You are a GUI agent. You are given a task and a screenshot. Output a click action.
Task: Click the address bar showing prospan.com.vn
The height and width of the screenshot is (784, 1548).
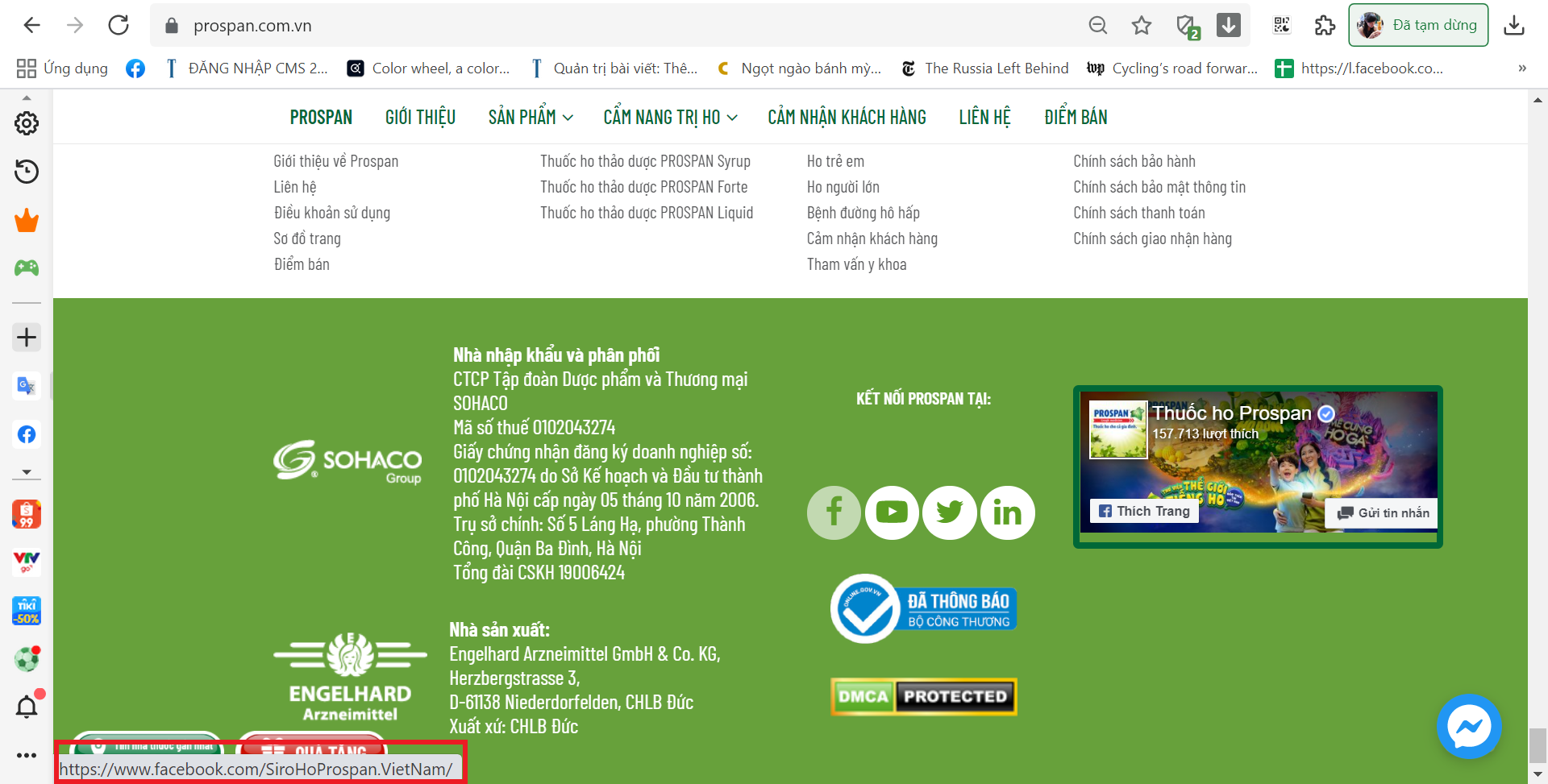point(564,26)
